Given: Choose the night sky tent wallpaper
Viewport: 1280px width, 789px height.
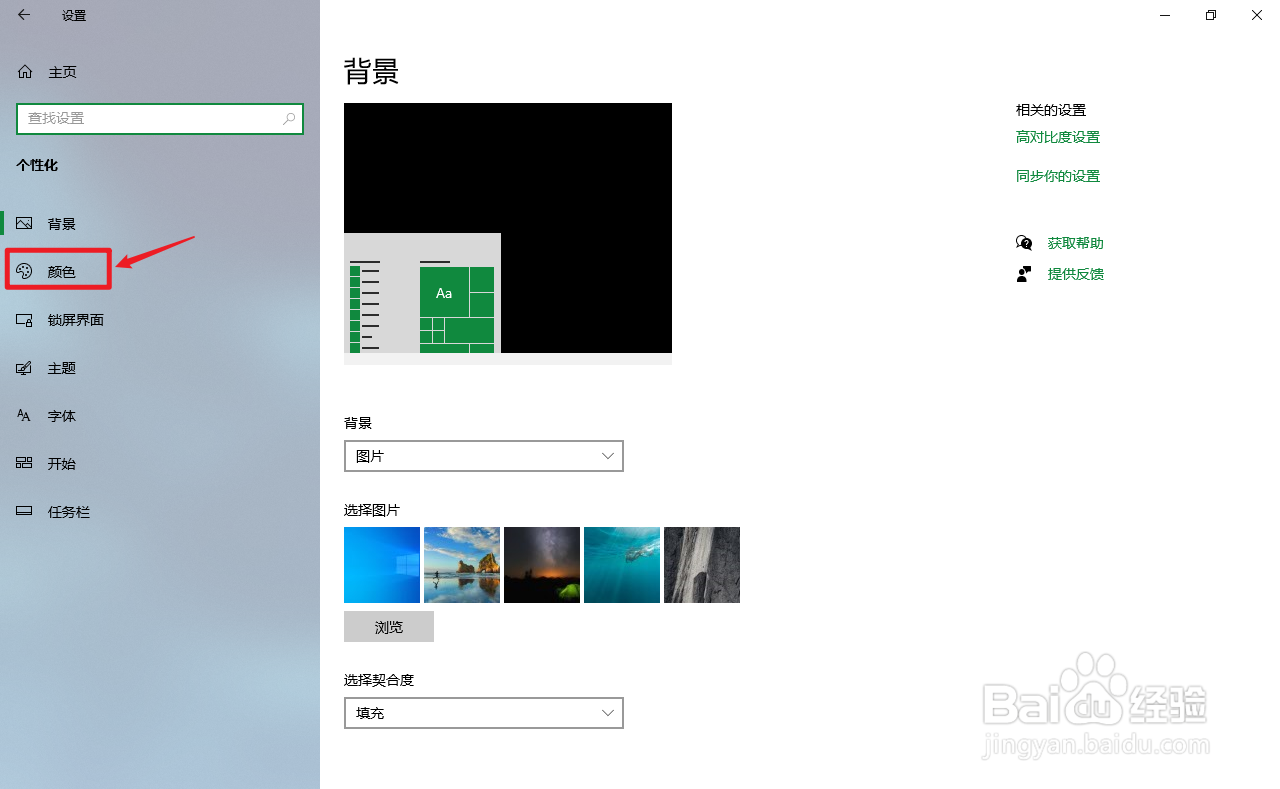Looking at the screenshot, I should tap(542, 565).
